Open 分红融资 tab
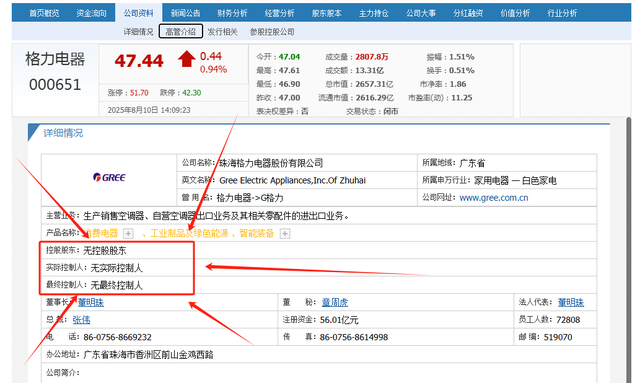 (x=468, y=13)
